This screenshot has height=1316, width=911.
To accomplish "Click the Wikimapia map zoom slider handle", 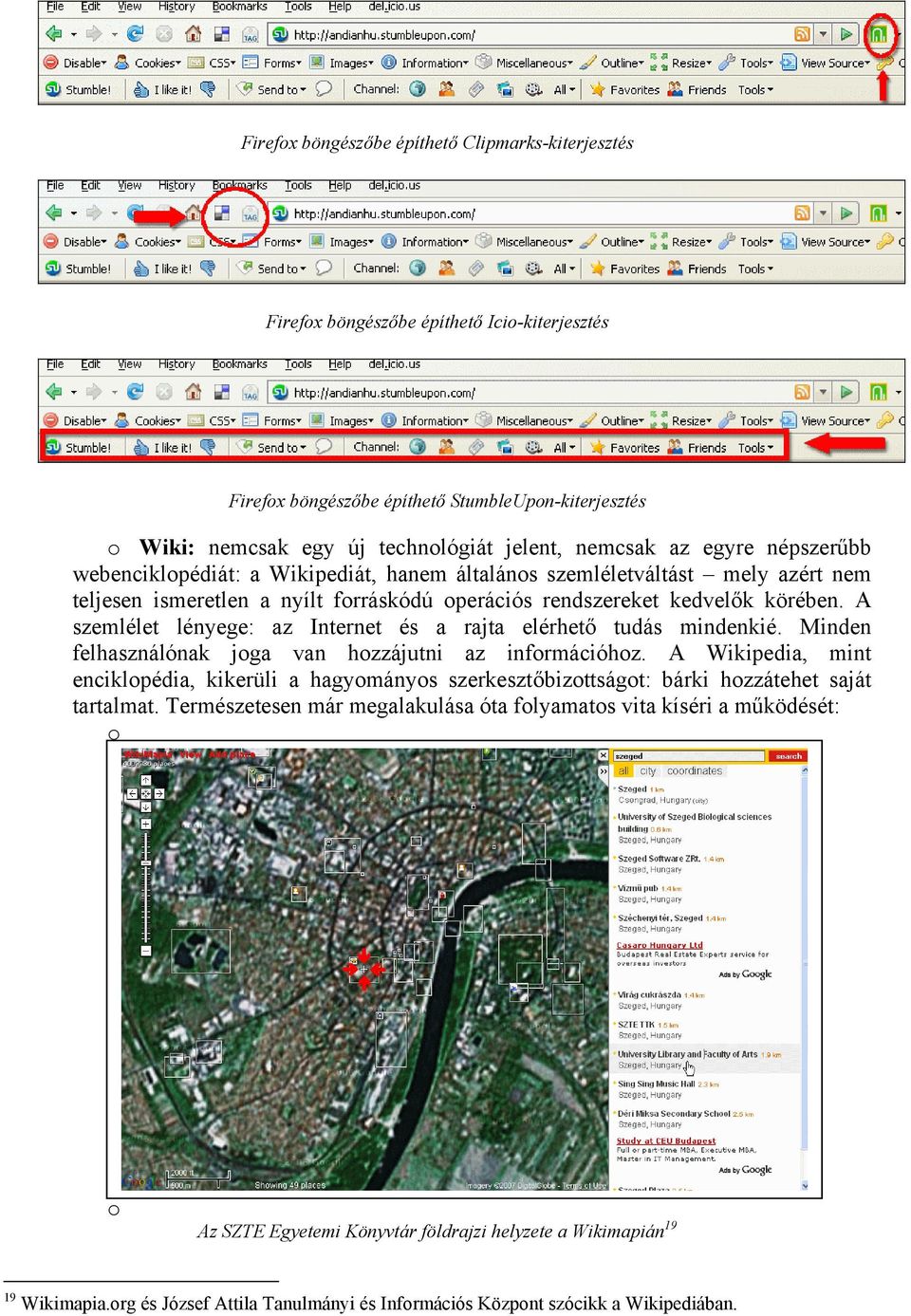I will (x=145, y=862).
